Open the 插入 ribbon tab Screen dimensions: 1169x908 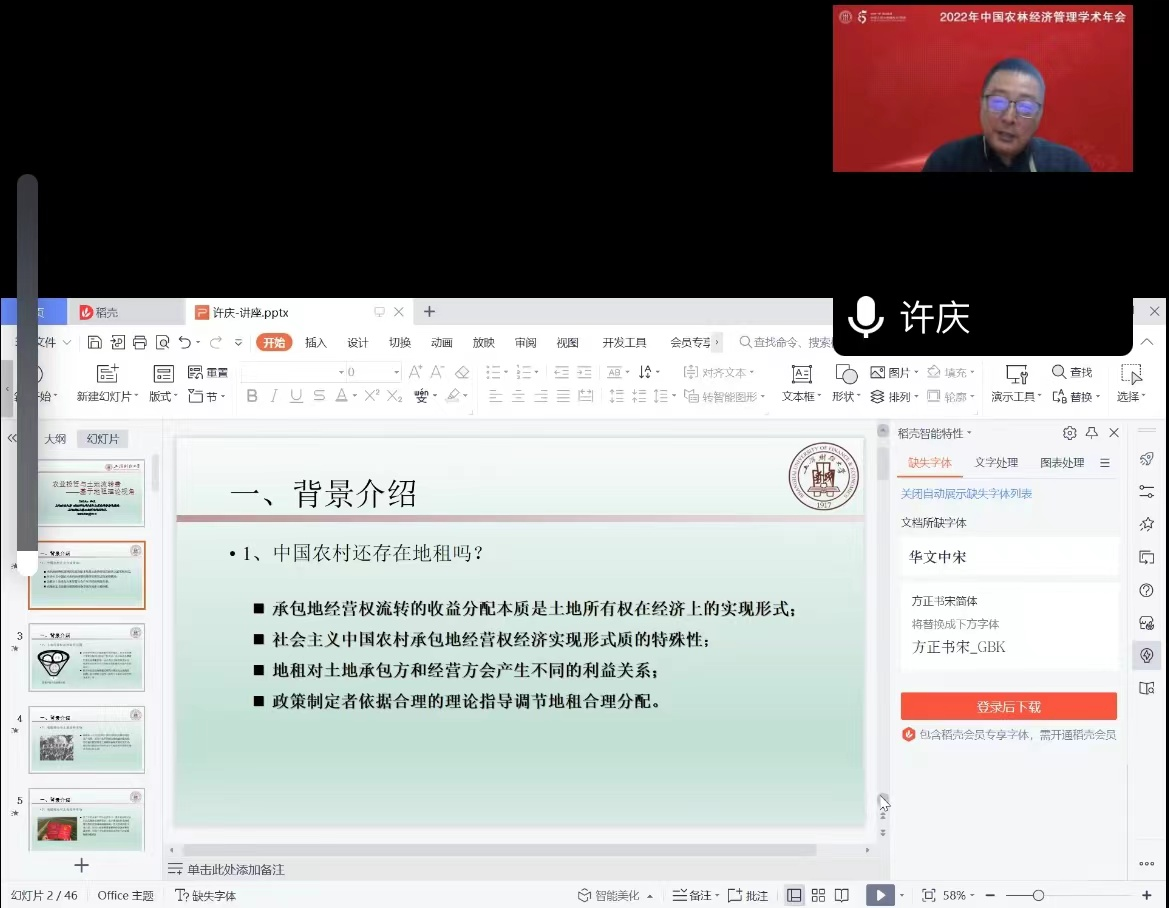coord(316,342)
